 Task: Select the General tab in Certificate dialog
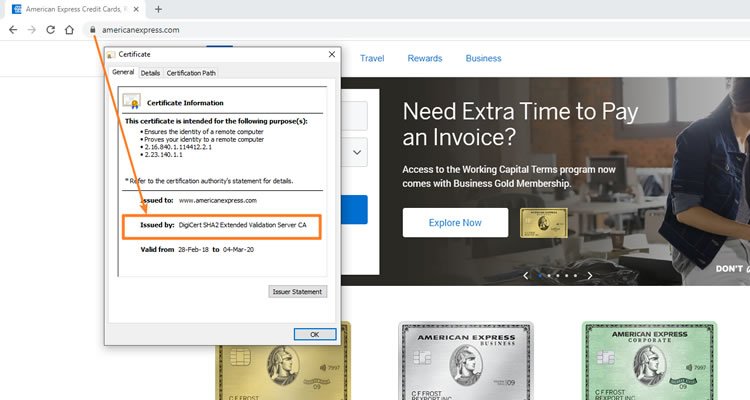coord(123,72)
